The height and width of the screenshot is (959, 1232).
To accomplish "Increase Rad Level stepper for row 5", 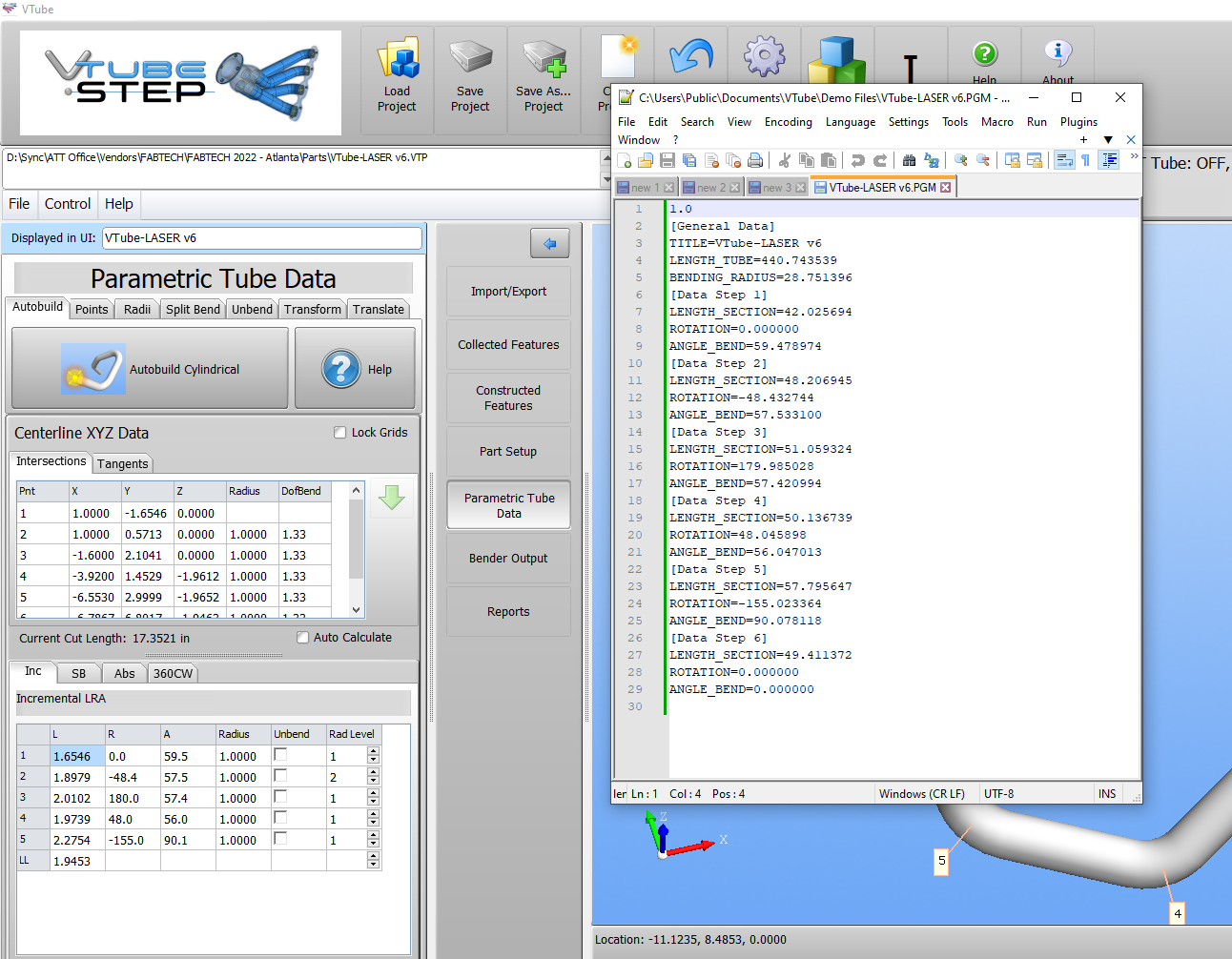I will 373,835.
